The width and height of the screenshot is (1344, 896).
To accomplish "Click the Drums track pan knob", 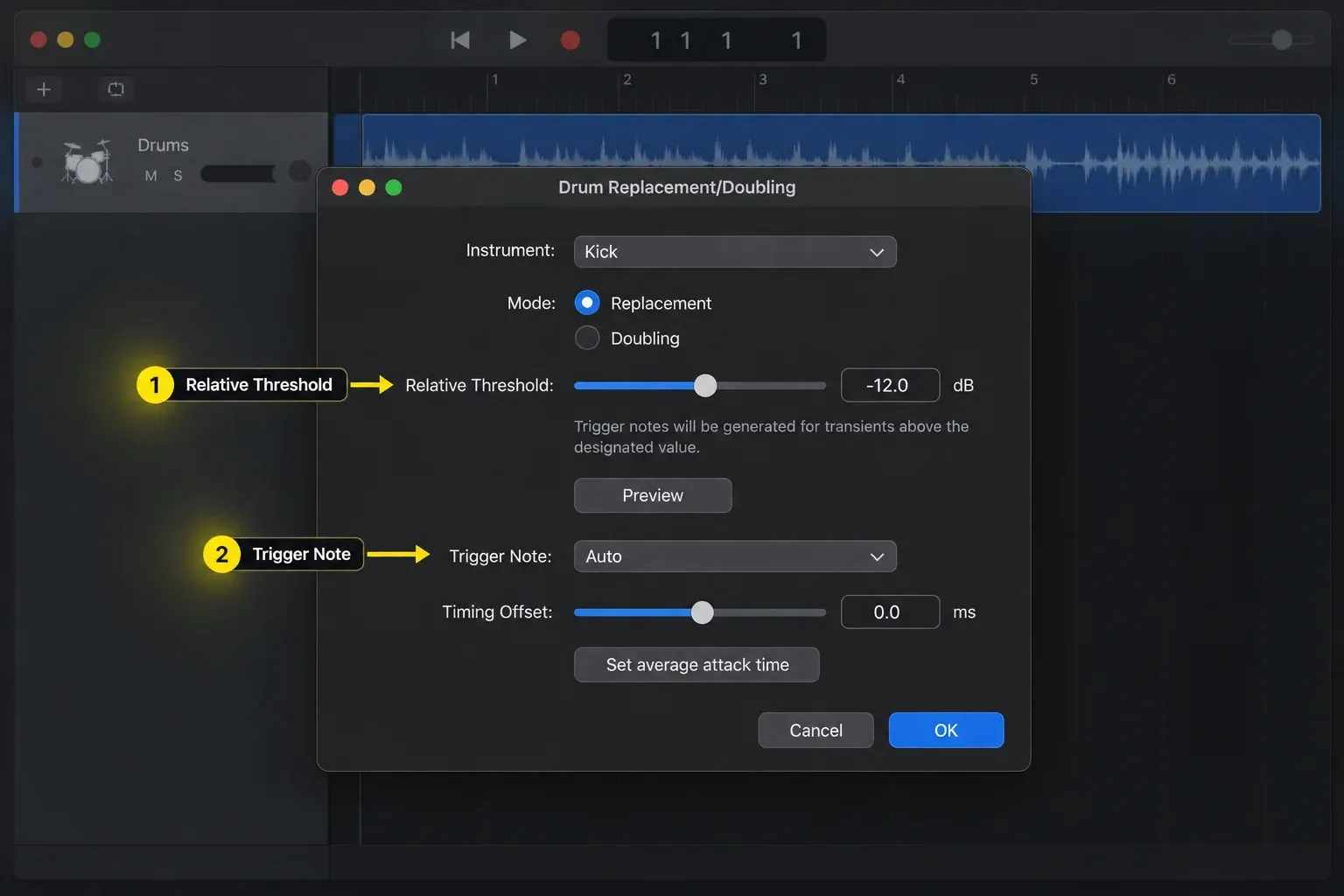I will [299, 171].
